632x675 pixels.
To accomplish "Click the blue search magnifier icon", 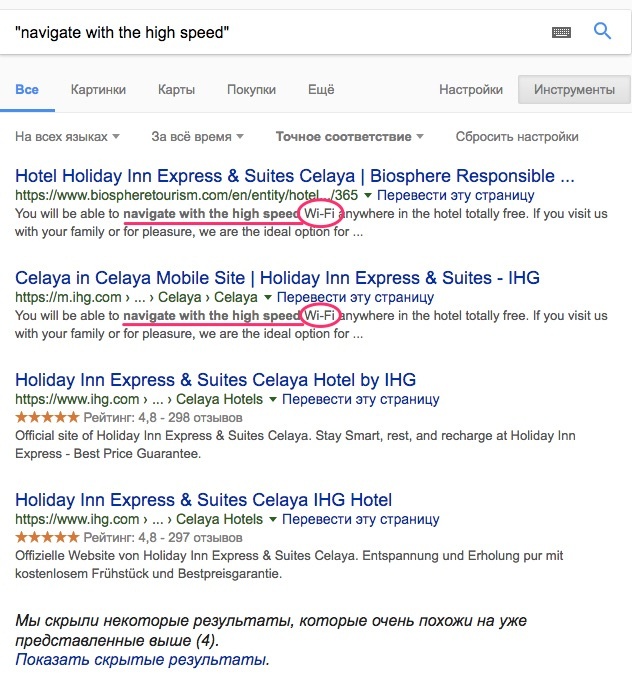I will point(602,31).
